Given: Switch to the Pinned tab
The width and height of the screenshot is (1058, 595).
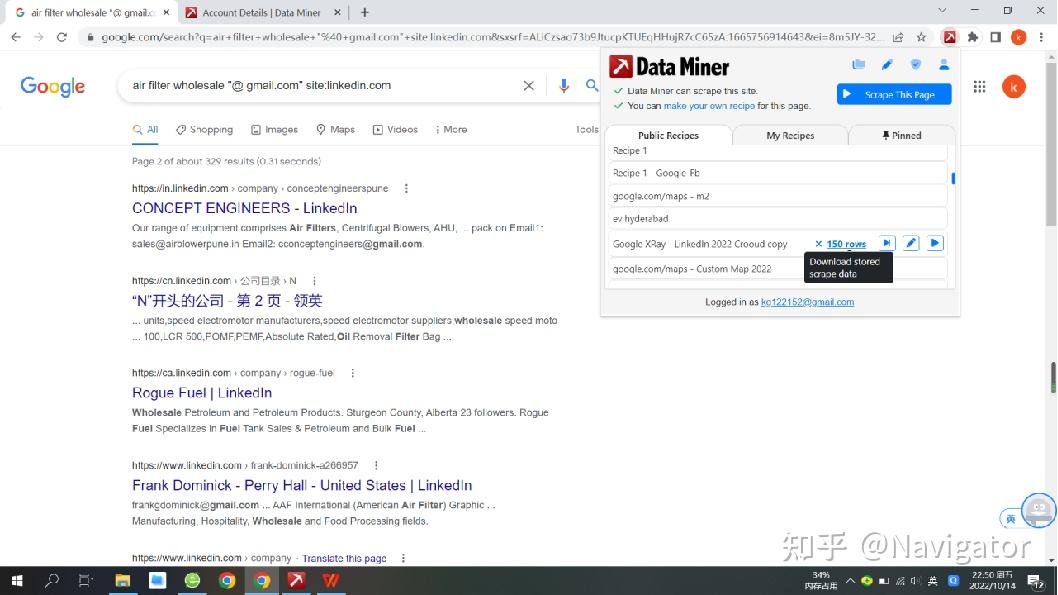Looking at the screenshot, I should click(901, 136).
